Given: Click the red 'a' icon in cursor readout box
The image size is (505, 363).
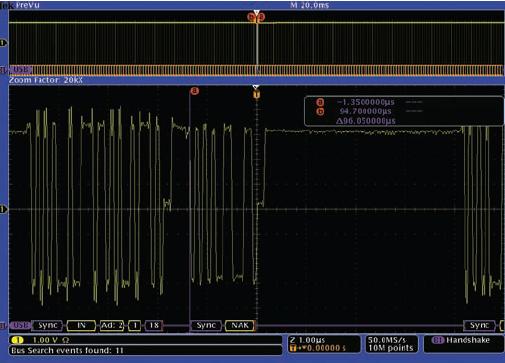Looking at the screenshot, I should 320,102.
